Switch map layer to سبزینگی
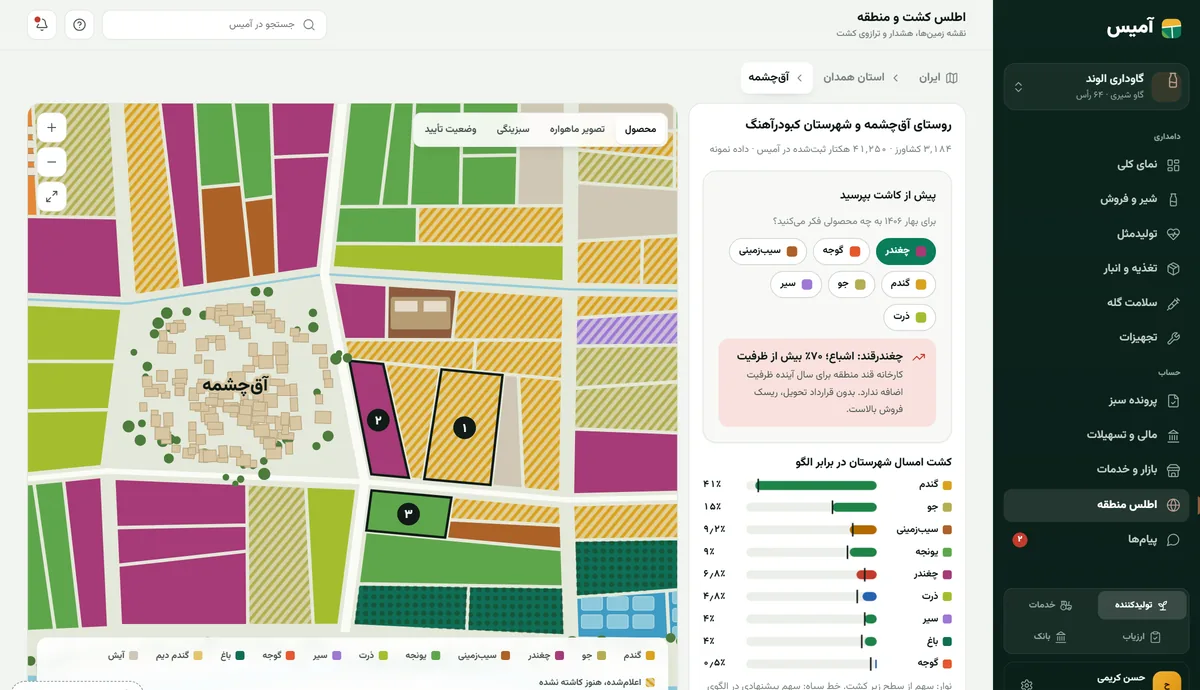 tap(513, 129)
